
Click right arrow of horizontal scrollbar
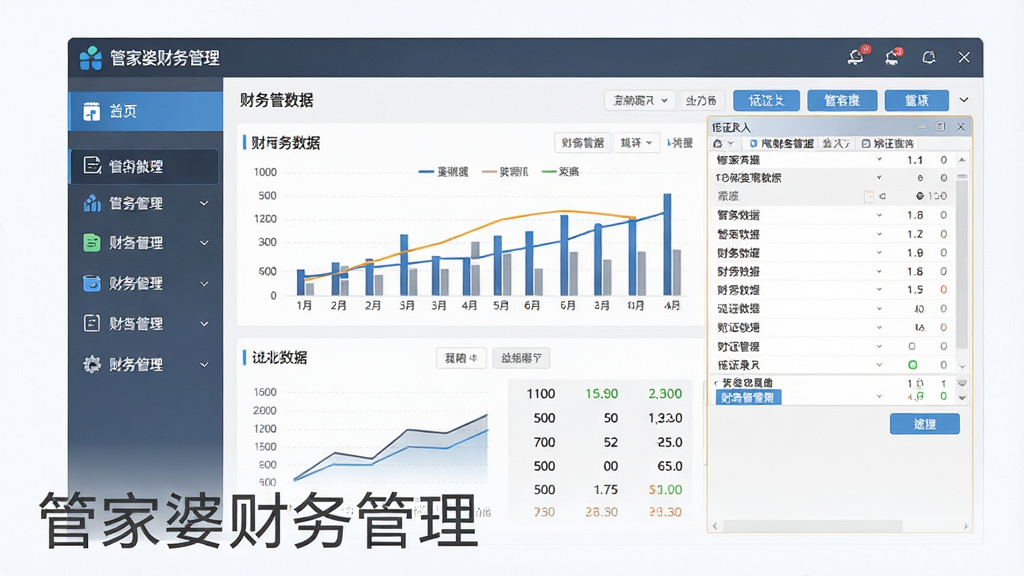pos(965,526)
